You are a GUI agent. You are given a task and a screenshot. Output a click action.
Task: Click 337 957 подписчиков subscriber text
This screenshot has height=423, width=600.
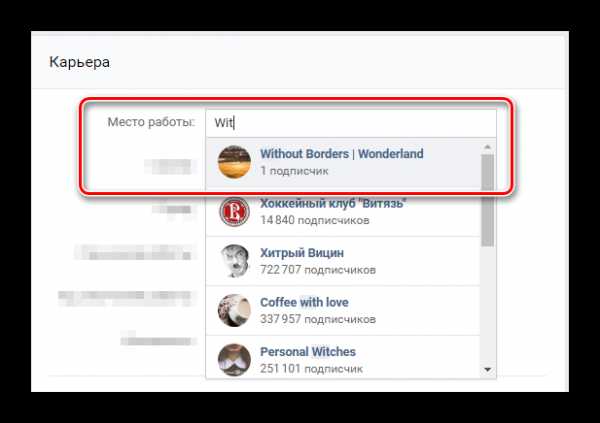[x=318, y=319]
